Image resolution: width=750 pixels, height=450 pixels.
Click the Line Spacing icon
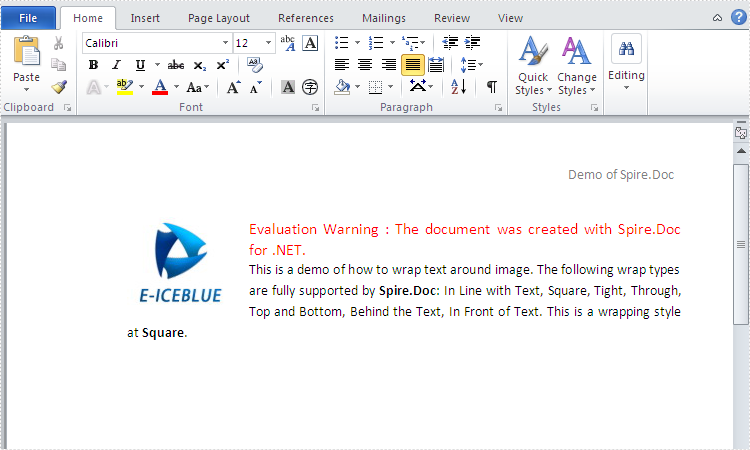click(x=468, y=65)
